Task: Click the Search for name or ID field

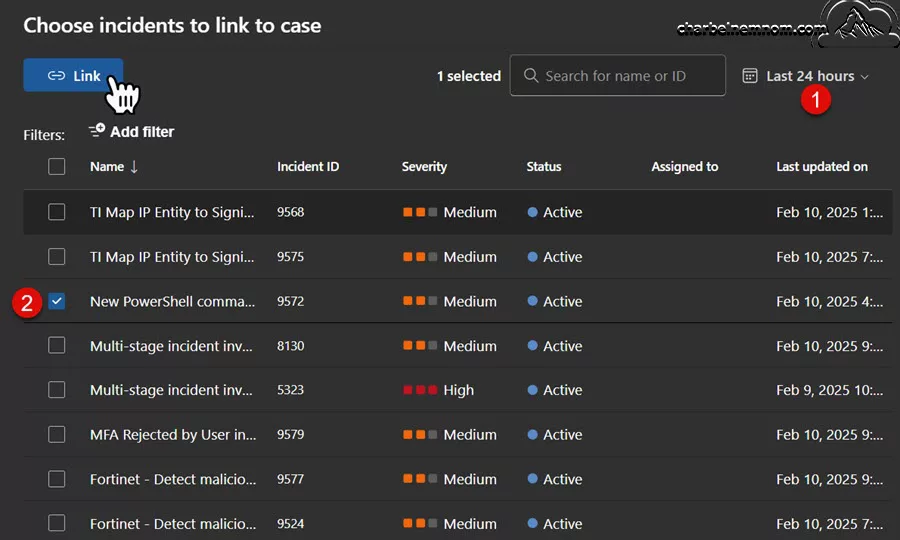Action: 617,75
